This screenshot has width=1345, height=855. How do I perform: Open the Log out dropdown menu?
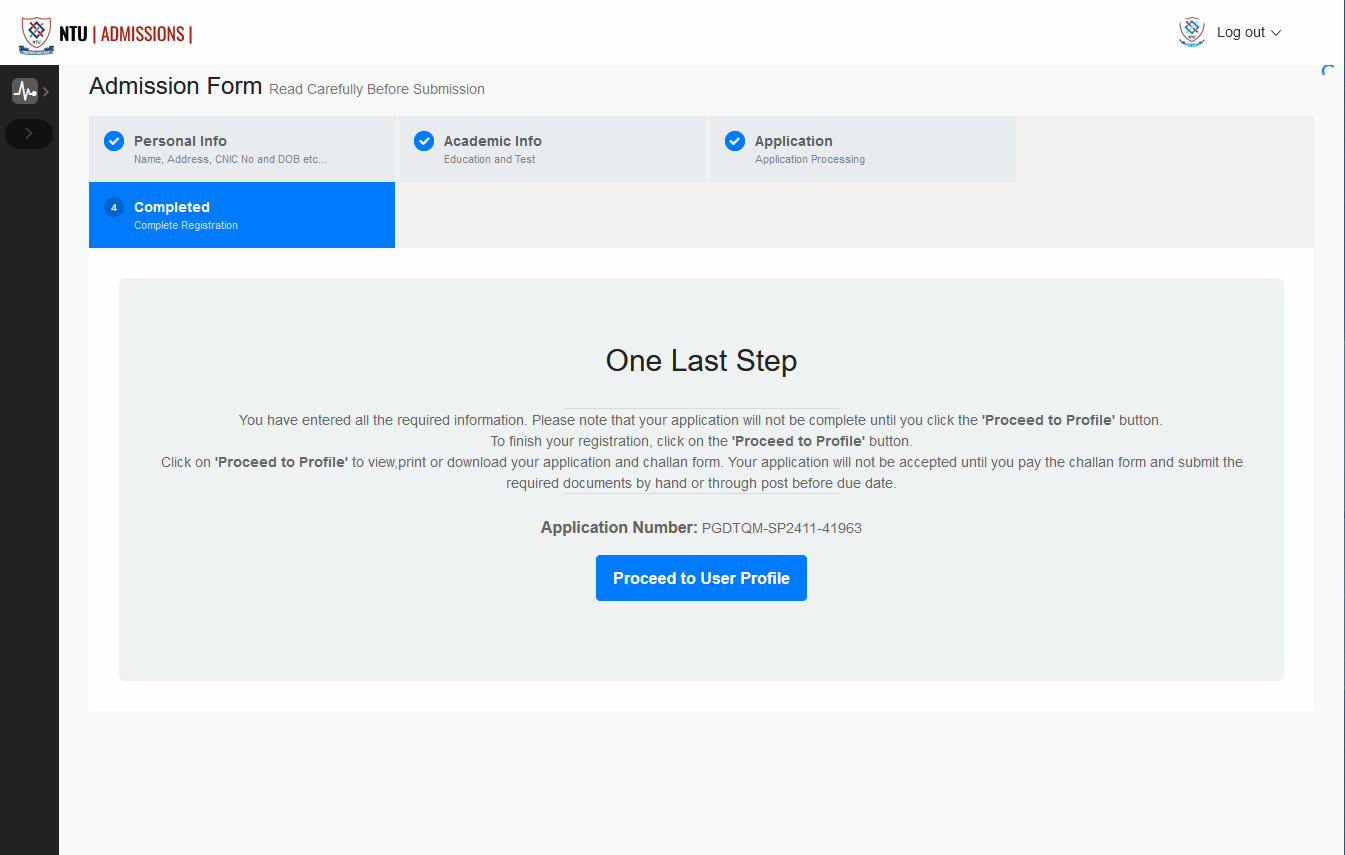1241,32
